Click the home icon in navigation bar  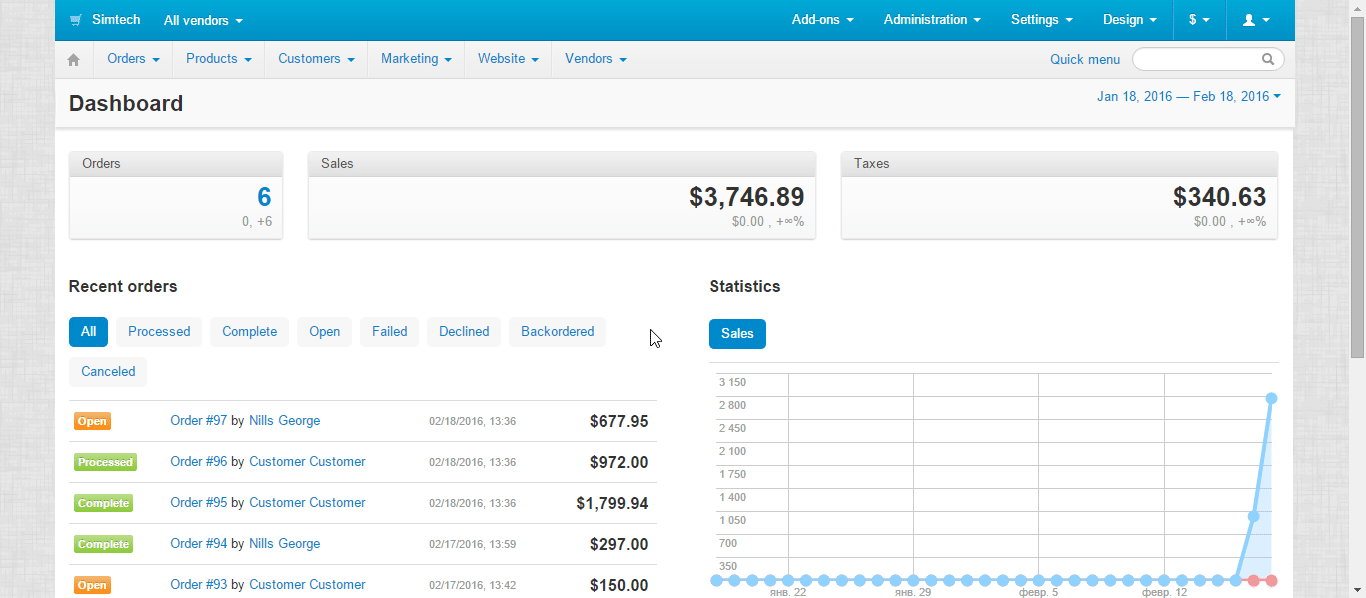(x=74, y=60)
